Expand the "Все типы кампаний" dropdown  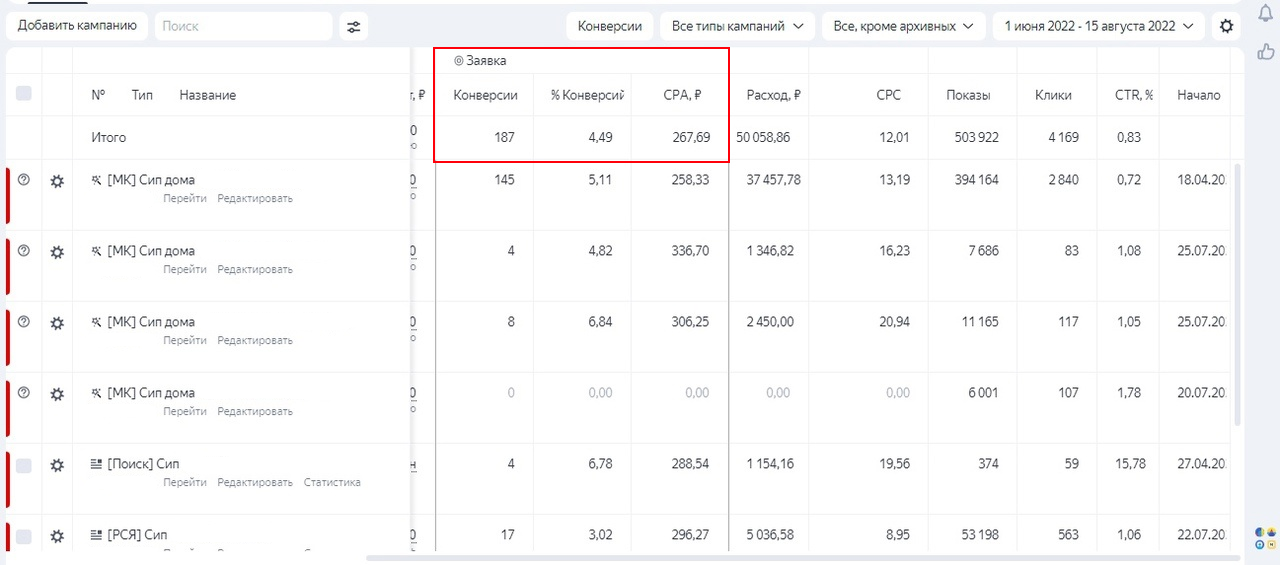[x=737, y=27]
